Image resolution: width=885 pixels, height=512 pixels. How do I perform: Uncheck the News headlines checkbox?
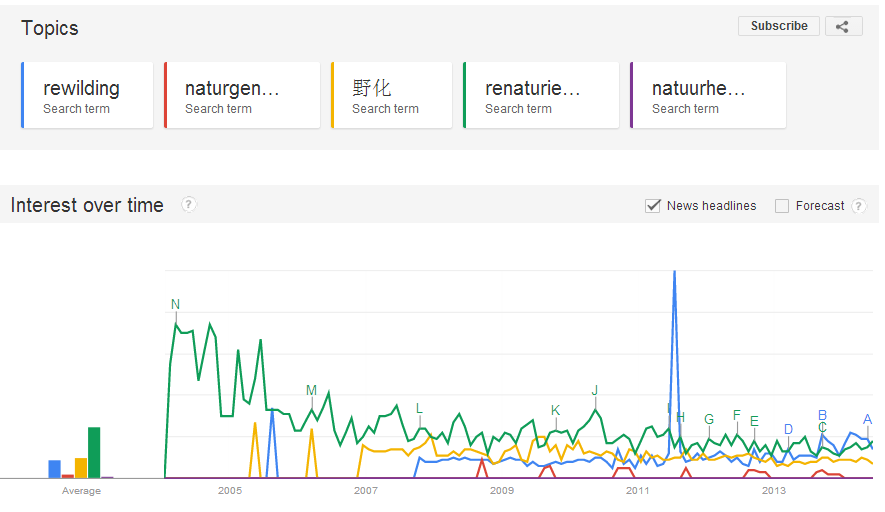click(653, 206)
